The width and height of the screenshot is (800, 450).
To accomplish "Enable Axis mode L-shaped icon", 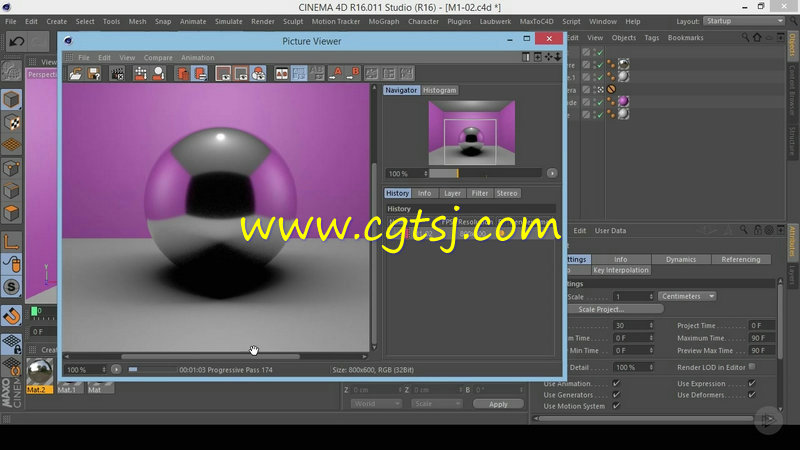I will point(11,241).
